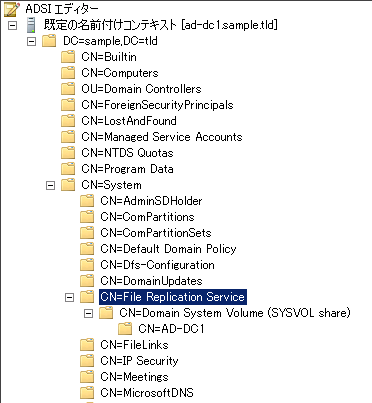The width and height of the screenshot is (372, 403).
Task: Select OU=Domain Controllers
Action: [141, 89]
